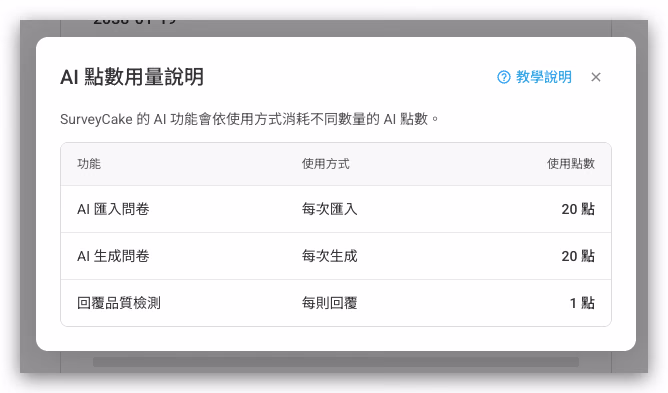This screenshot has height=393, width=668.
Task: Click the 功能 column header
Action: point(89,164)
